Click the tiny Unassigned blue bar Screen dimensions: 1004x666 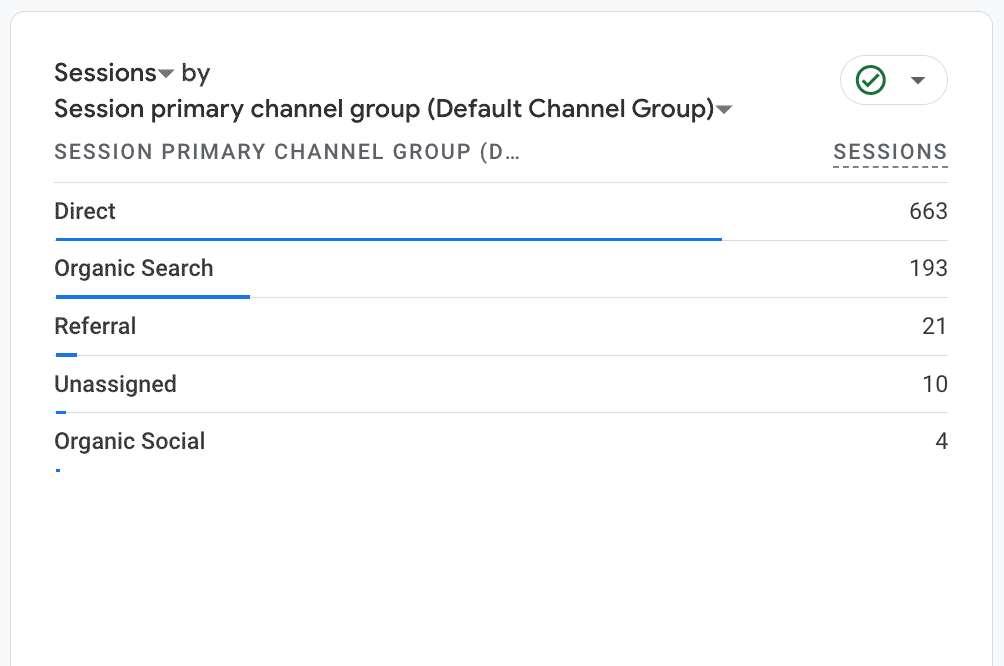pyautogui.click(x=61, y=412)
